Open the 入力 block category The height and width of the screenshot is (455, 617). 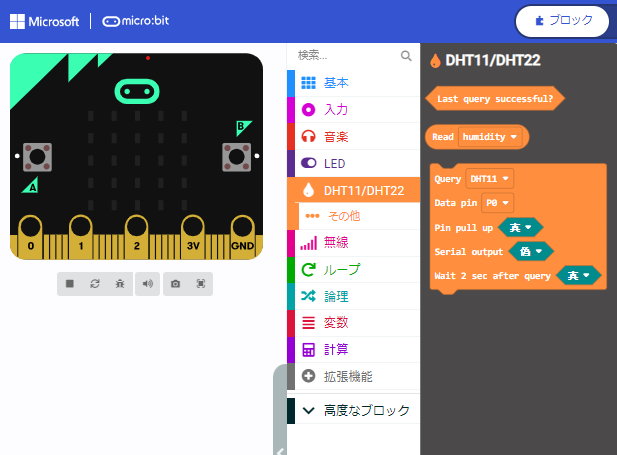[353, 110]
